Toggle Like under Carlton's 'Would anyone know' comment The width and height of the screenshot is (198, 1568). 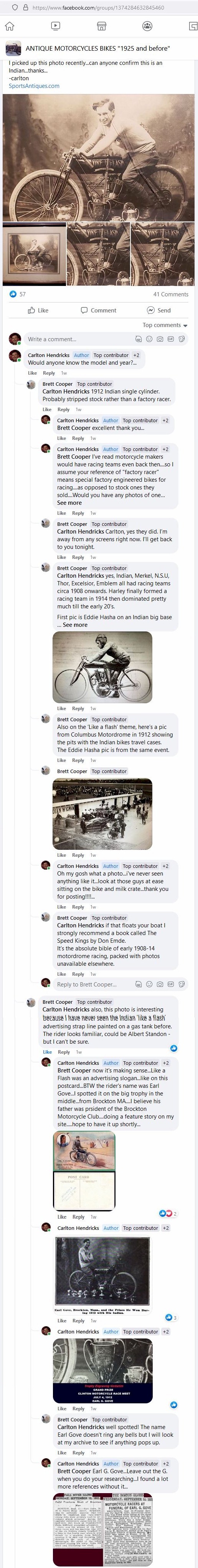click(32, 373)
